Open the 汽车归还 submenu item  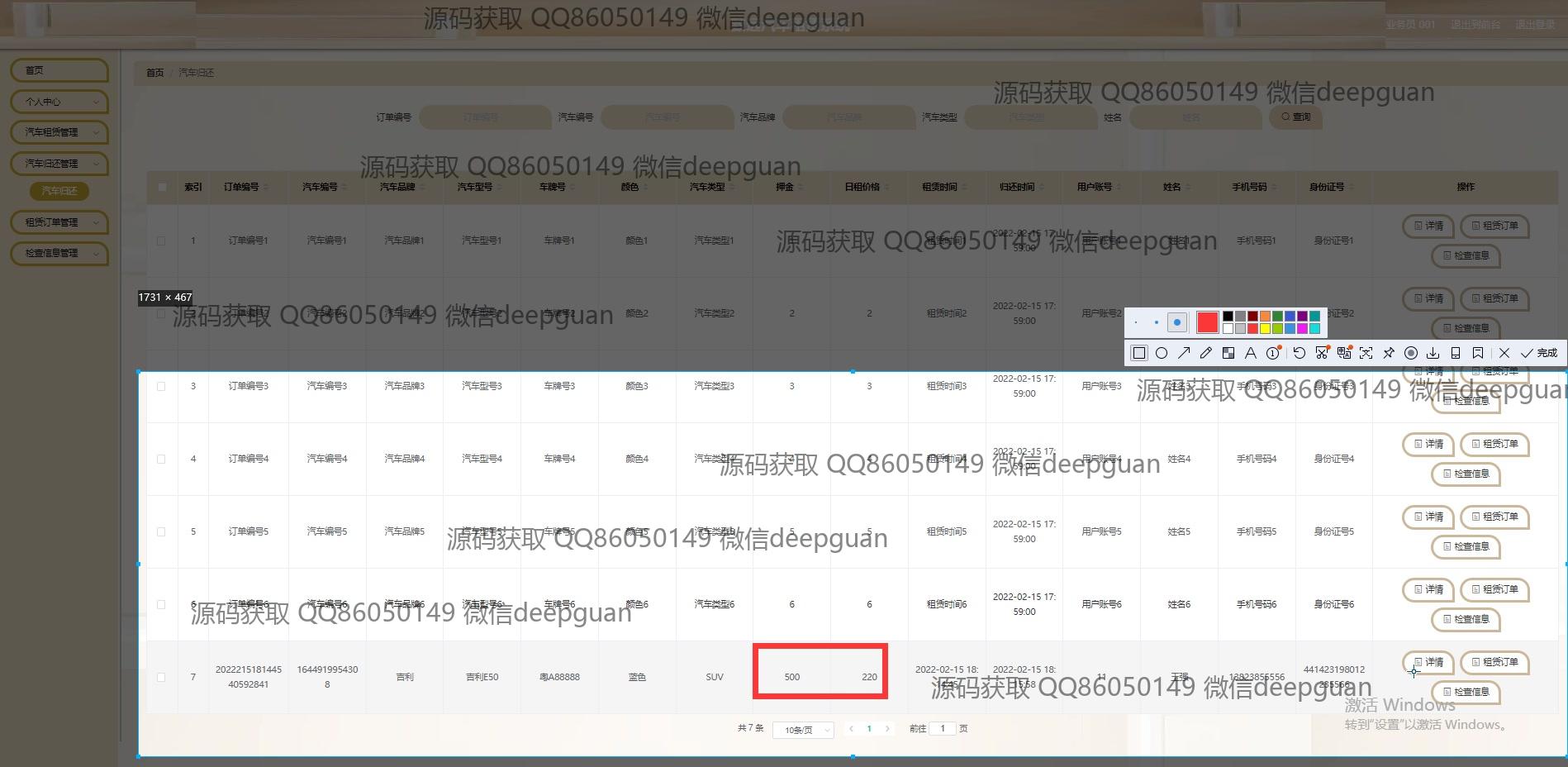coord(59,191)
